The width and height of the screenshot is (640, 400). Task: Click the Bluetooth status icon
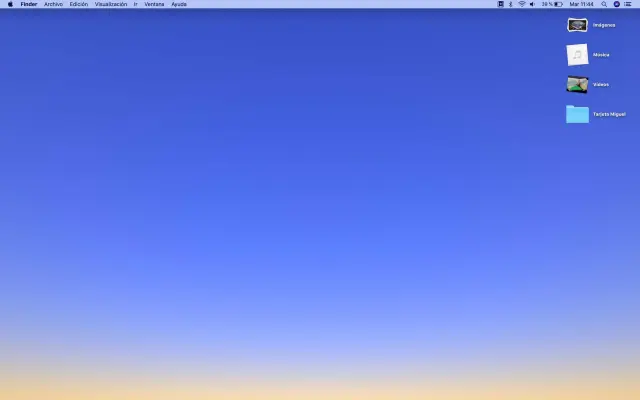511,4
